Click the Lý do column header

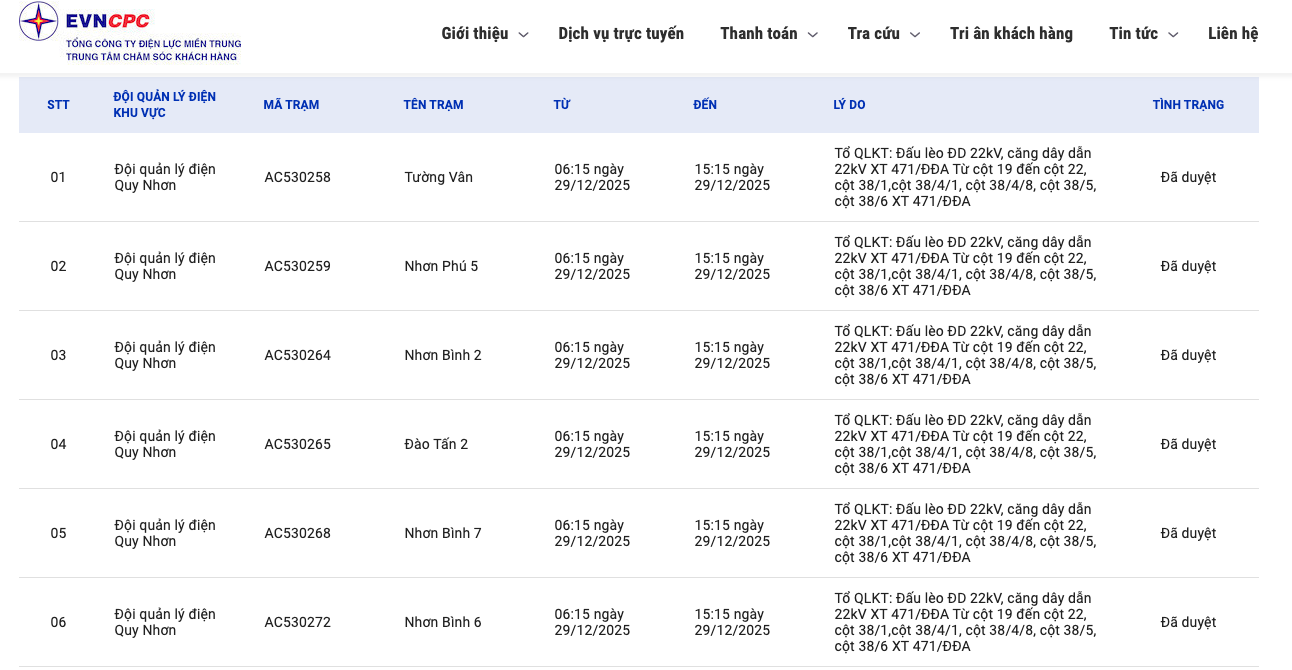point(849,105)
